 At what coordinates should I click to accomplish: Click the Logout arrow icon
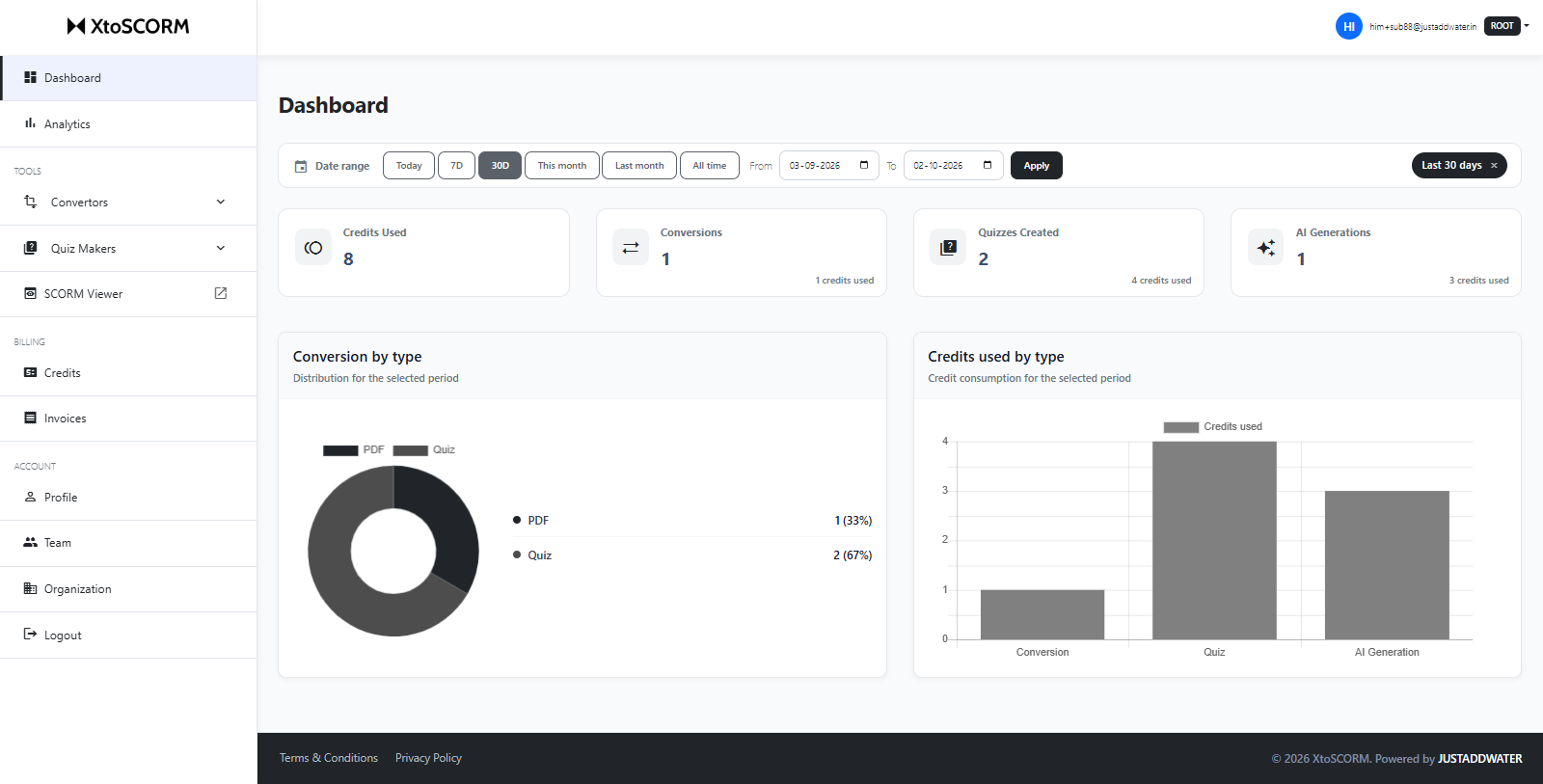[30, 635]
